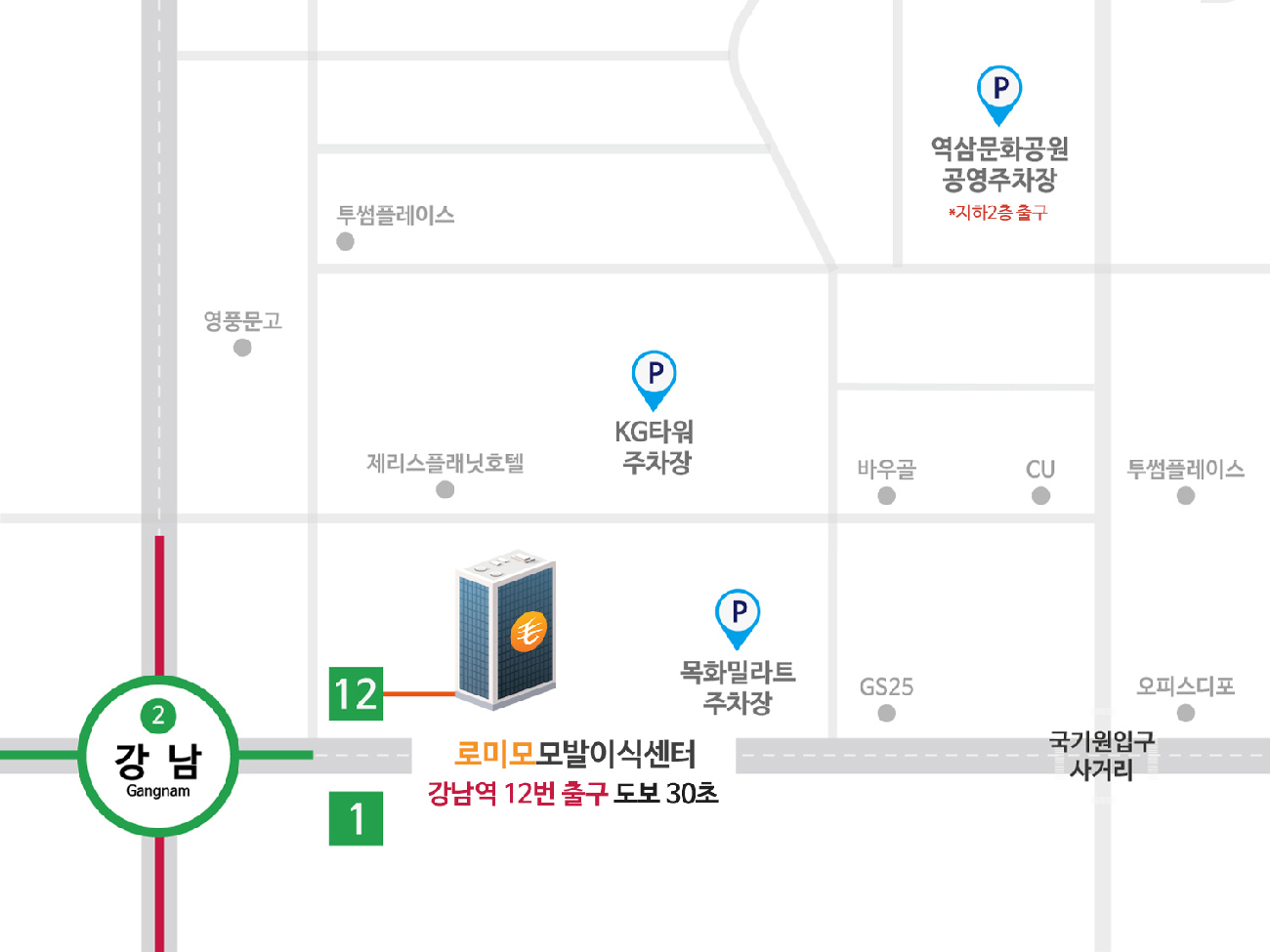Click the 로미모모발이식센터 title text
Viewport: 1270px width, 952px height.
(575, 754)
